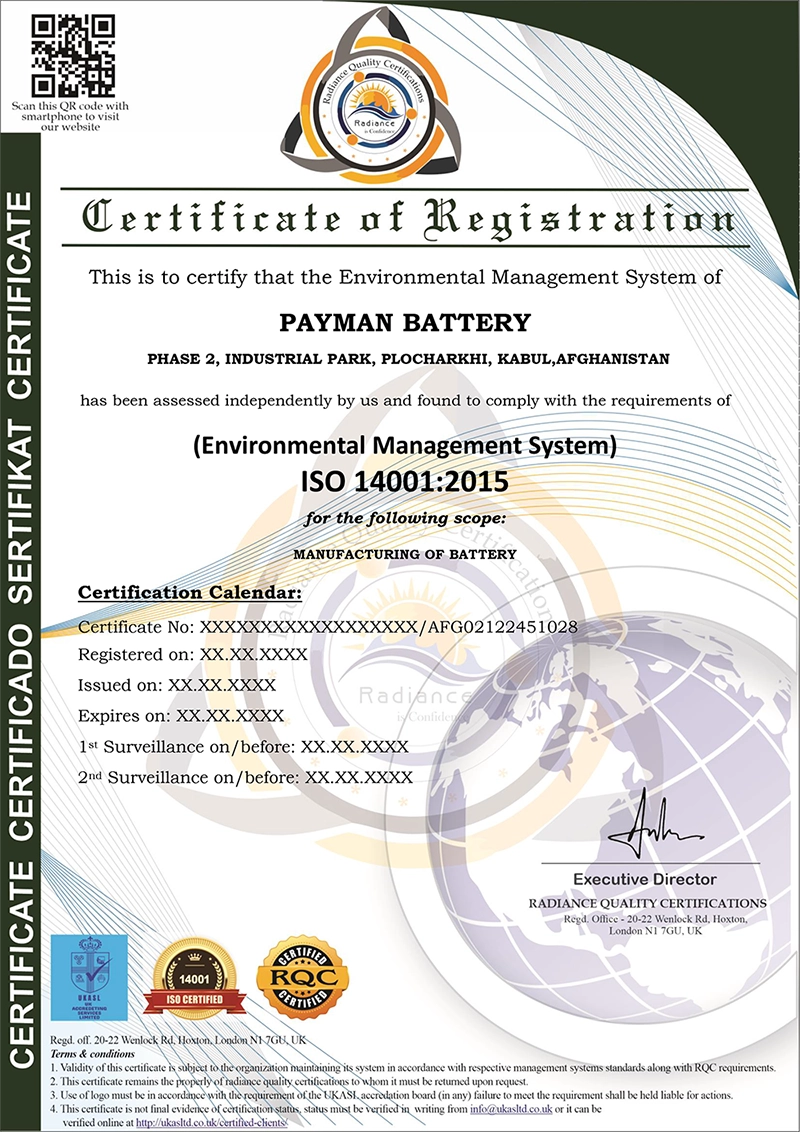Click the MANUFACTURING OF BATTERY scope text
Image resolution: width=800 pixels, height=1132 pixels.
[404, 553]
